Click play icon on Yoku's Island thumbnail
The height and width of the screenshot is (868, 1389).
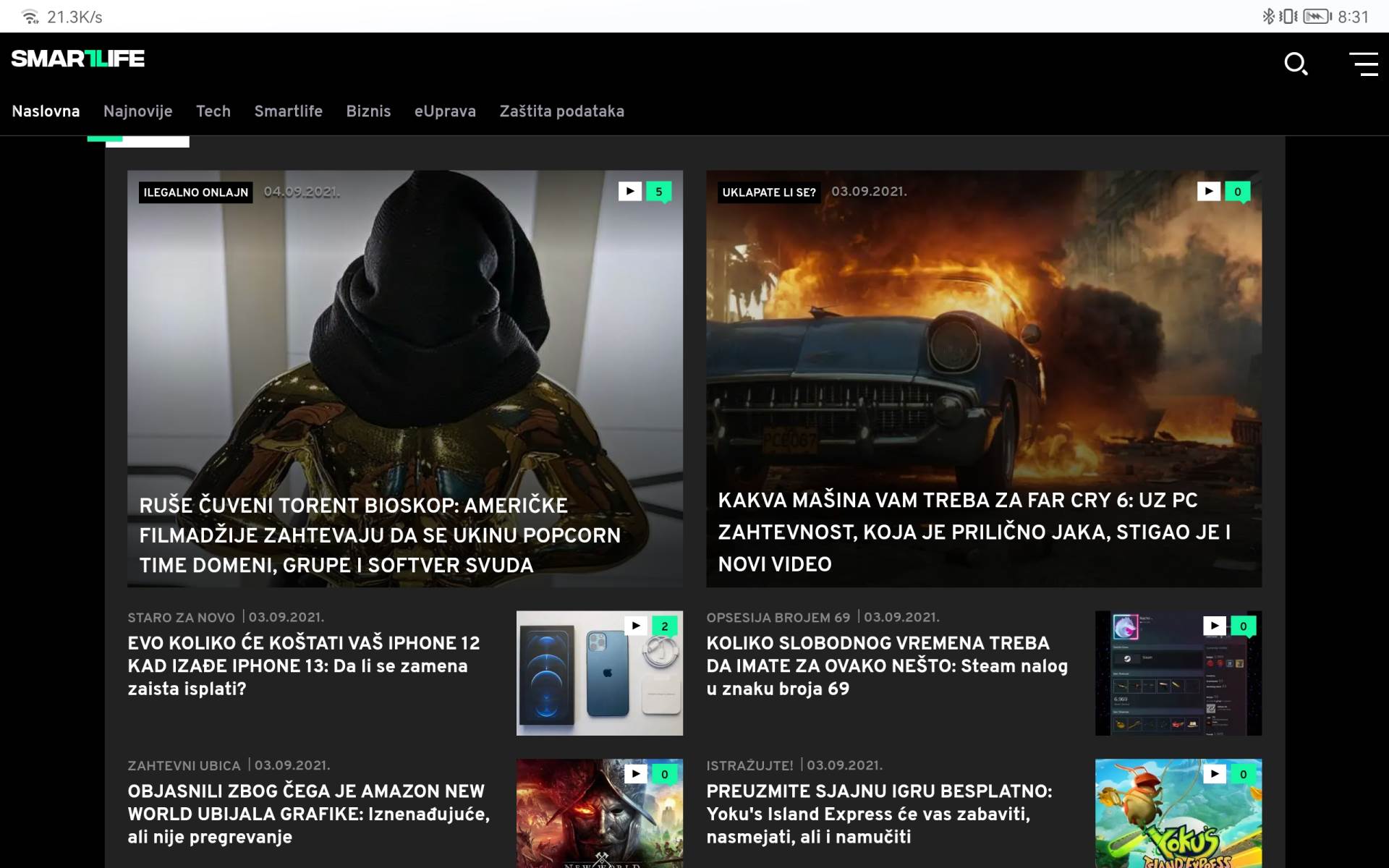pyautogui.click(x=1214, y=774)
